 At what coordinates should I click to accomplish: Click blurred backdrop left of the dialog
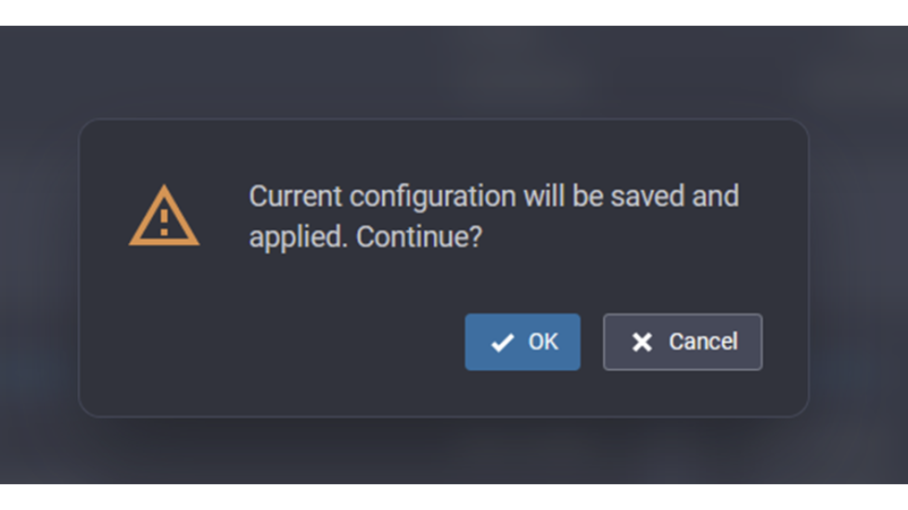pyautogui.click(x=38, y=266)
